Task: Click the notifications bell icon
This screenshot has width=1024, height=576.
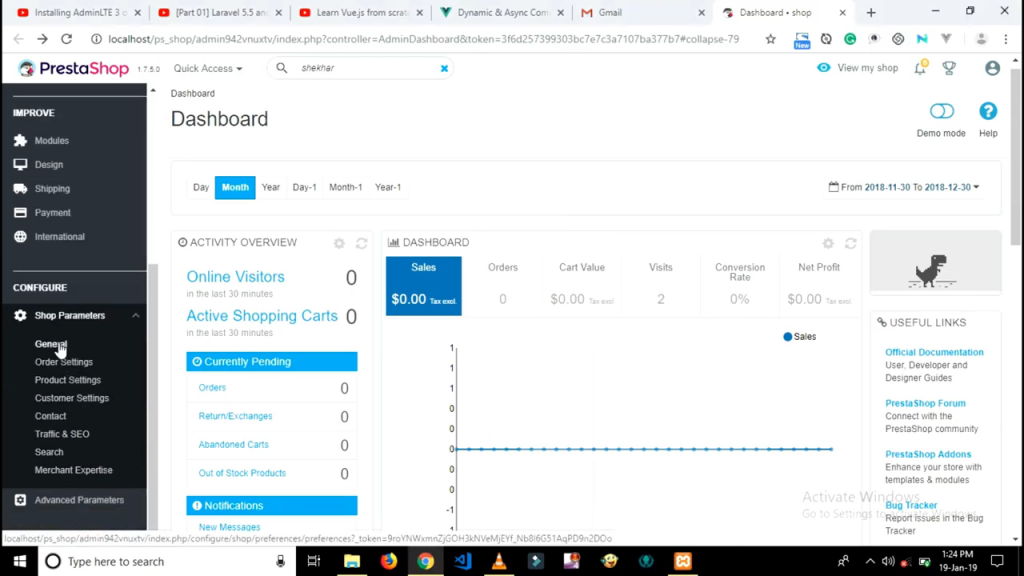Action: [919, 66]
